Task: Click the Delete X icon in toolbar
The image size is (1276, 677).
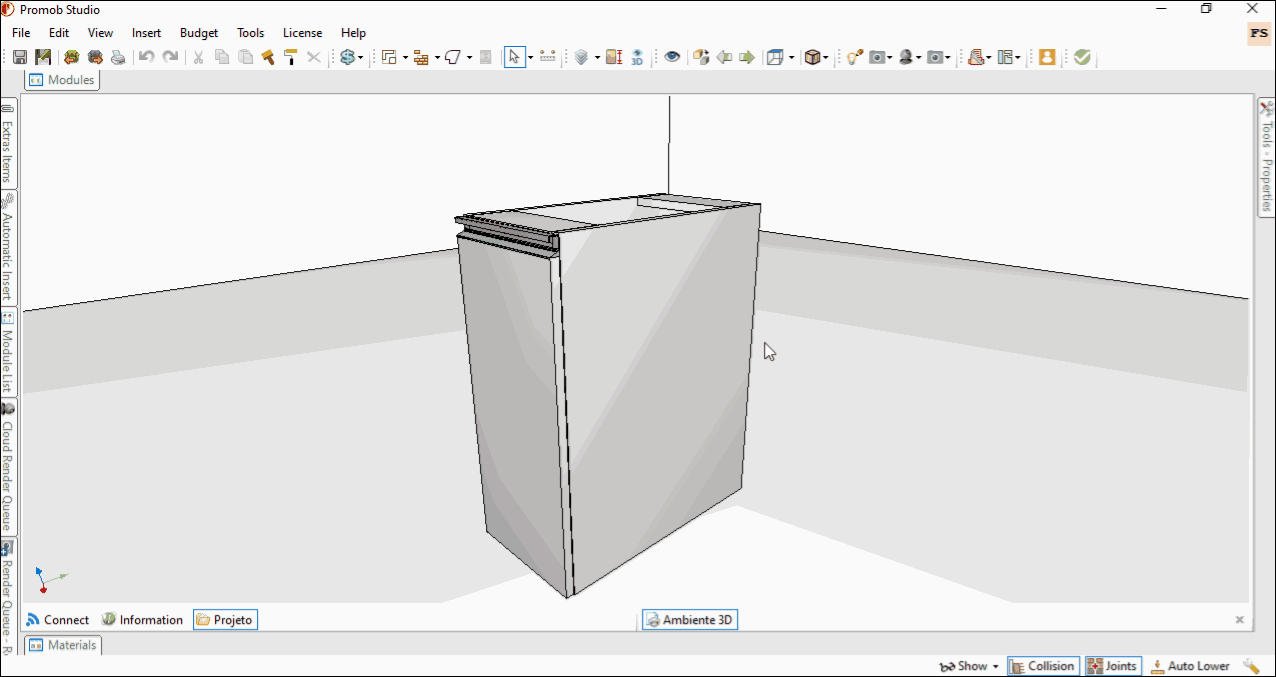Action: pyautogui.click(x=313, y=57)
